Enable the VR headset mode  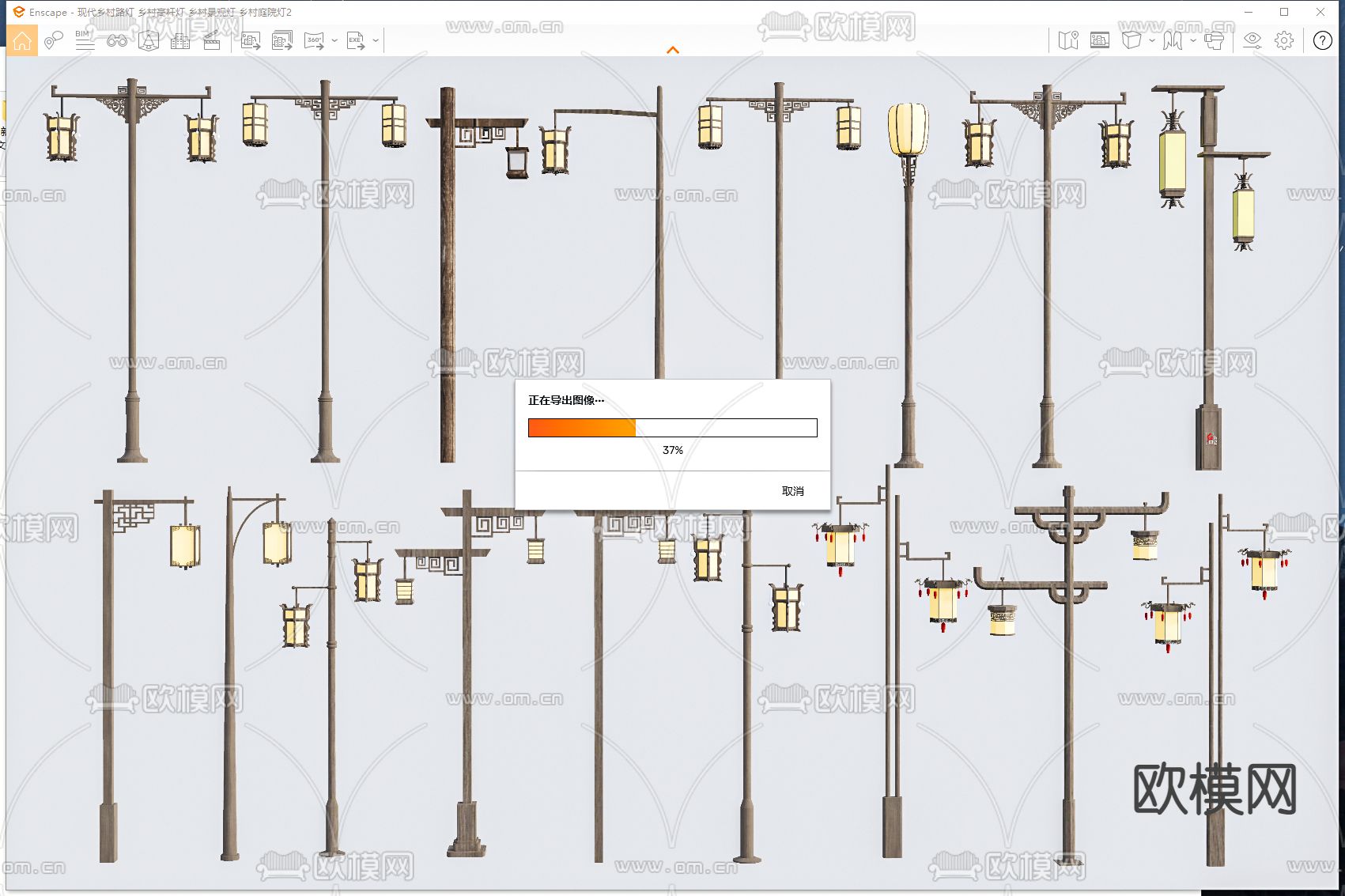point(1214,40)
